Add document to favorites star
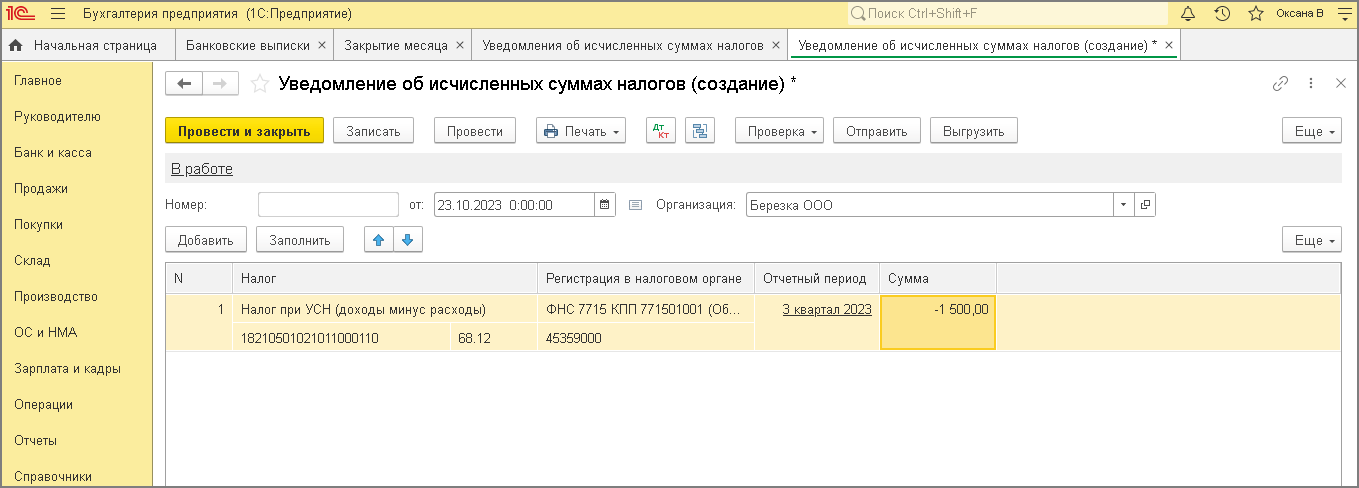The width and height of the screenshot is (1359, 488). click(260, 84)
